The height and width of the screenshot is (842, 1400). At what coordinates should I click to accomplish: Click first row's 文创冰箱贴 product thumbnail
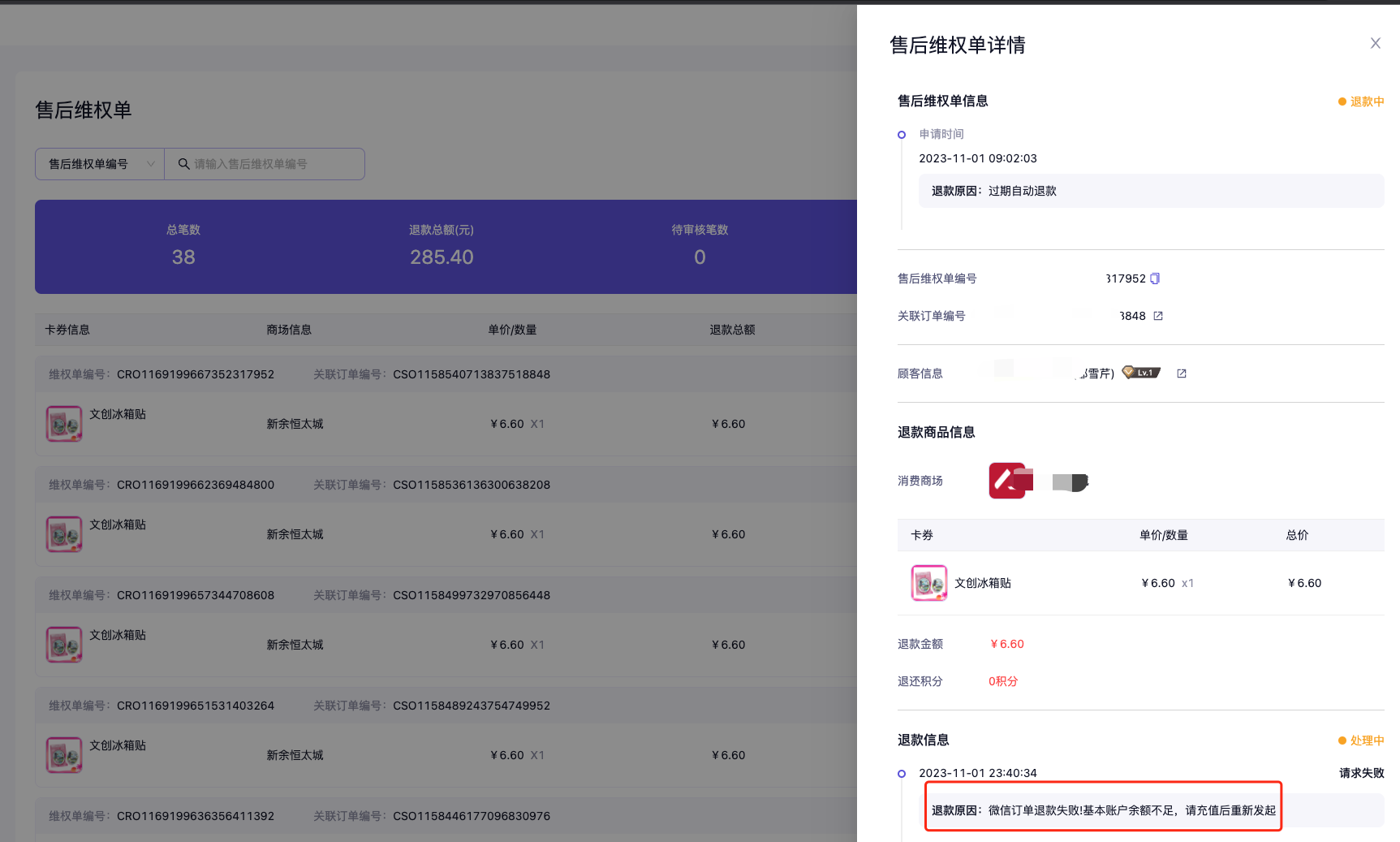point(64,424)
